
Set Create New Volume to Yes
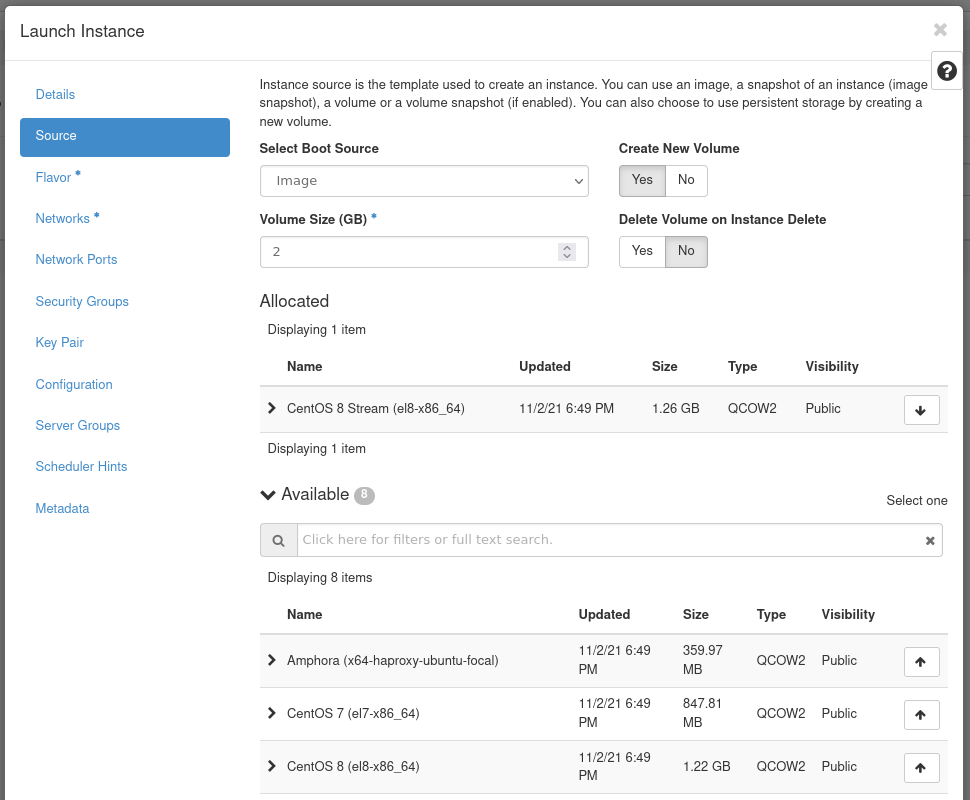pyautogui.click(x=642, y=180)
